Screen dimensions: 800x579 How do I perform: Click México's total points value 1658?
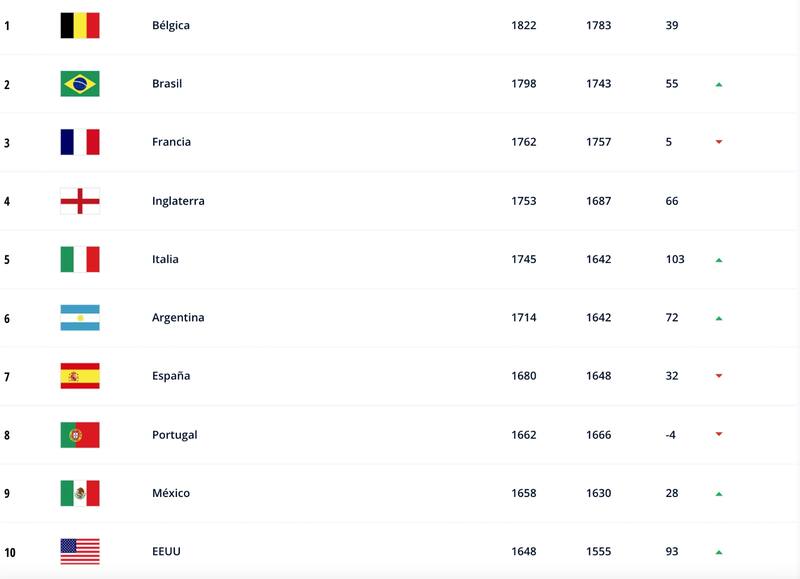[524, 493]
